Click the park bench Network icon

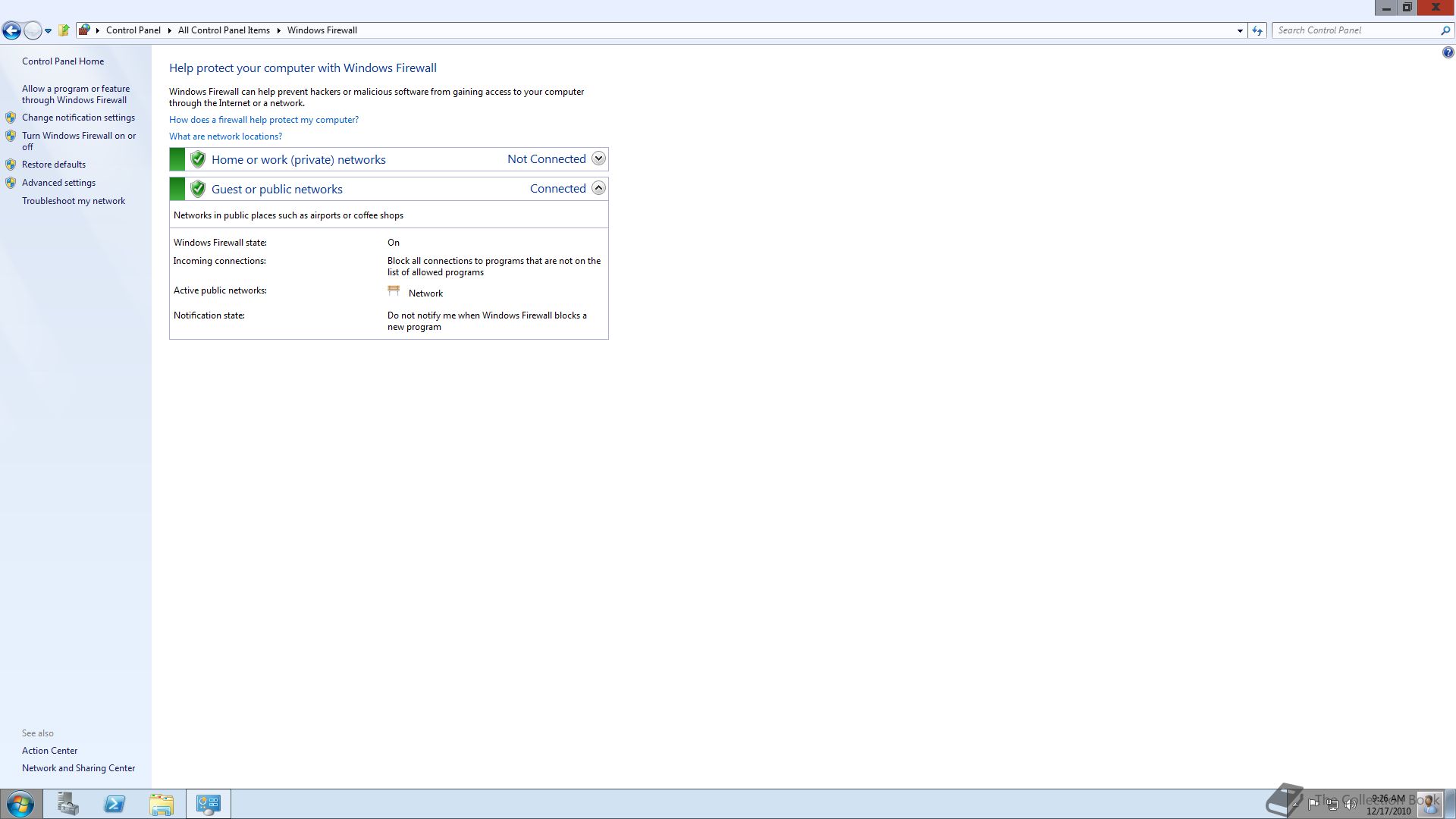point(394,291)
